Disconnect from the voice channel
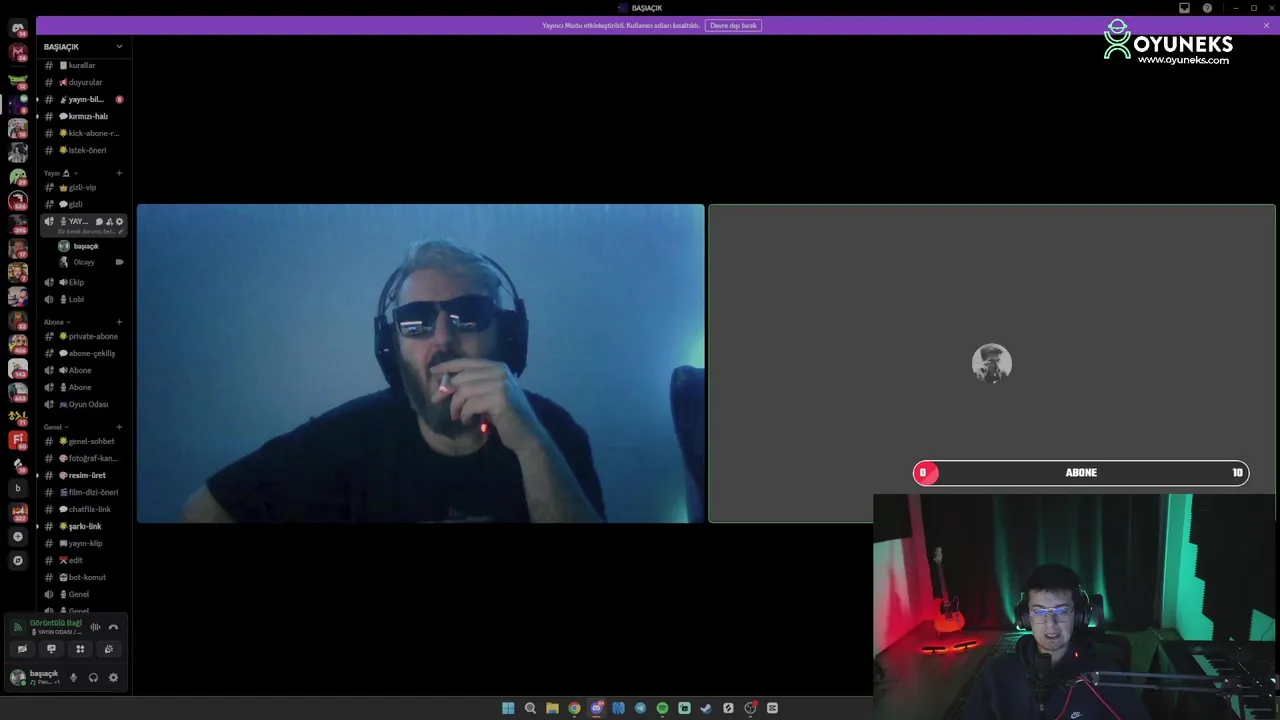1280x720 pixels. click(113, 627)
